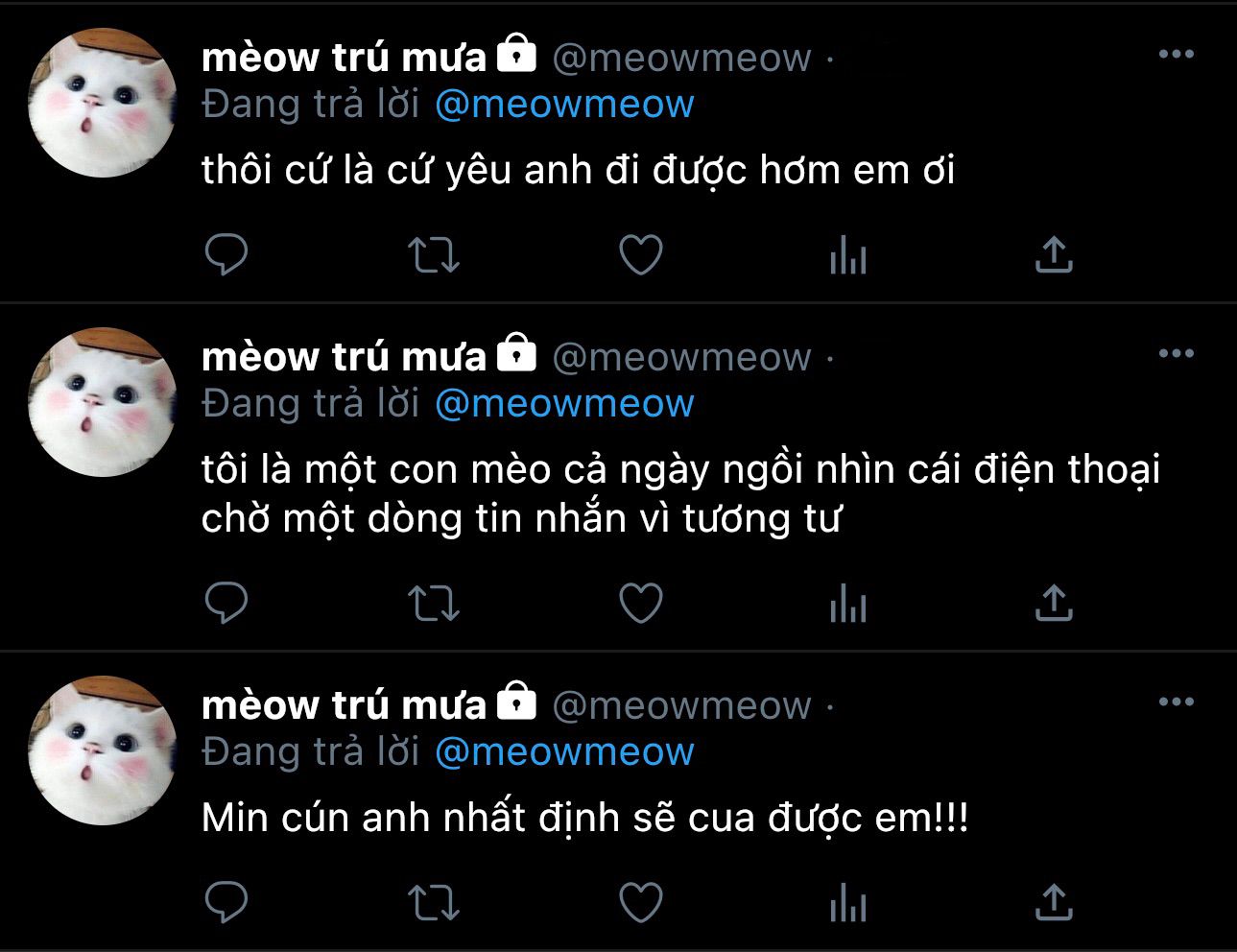Retweet the "Min cún" tweet

click(x=434, y=903)
